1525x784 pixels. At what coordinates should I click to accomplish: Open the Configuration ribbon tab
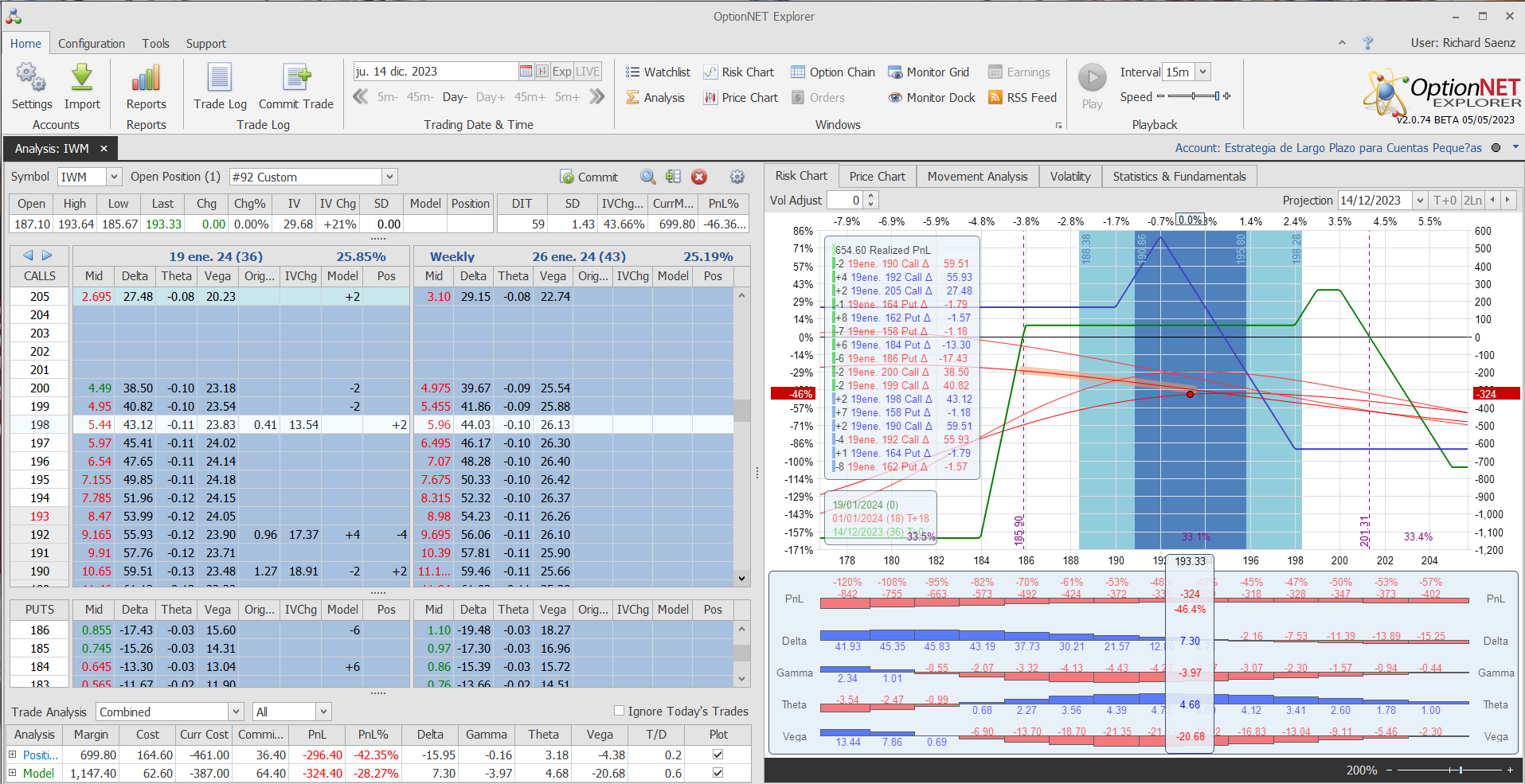point(91,44)
